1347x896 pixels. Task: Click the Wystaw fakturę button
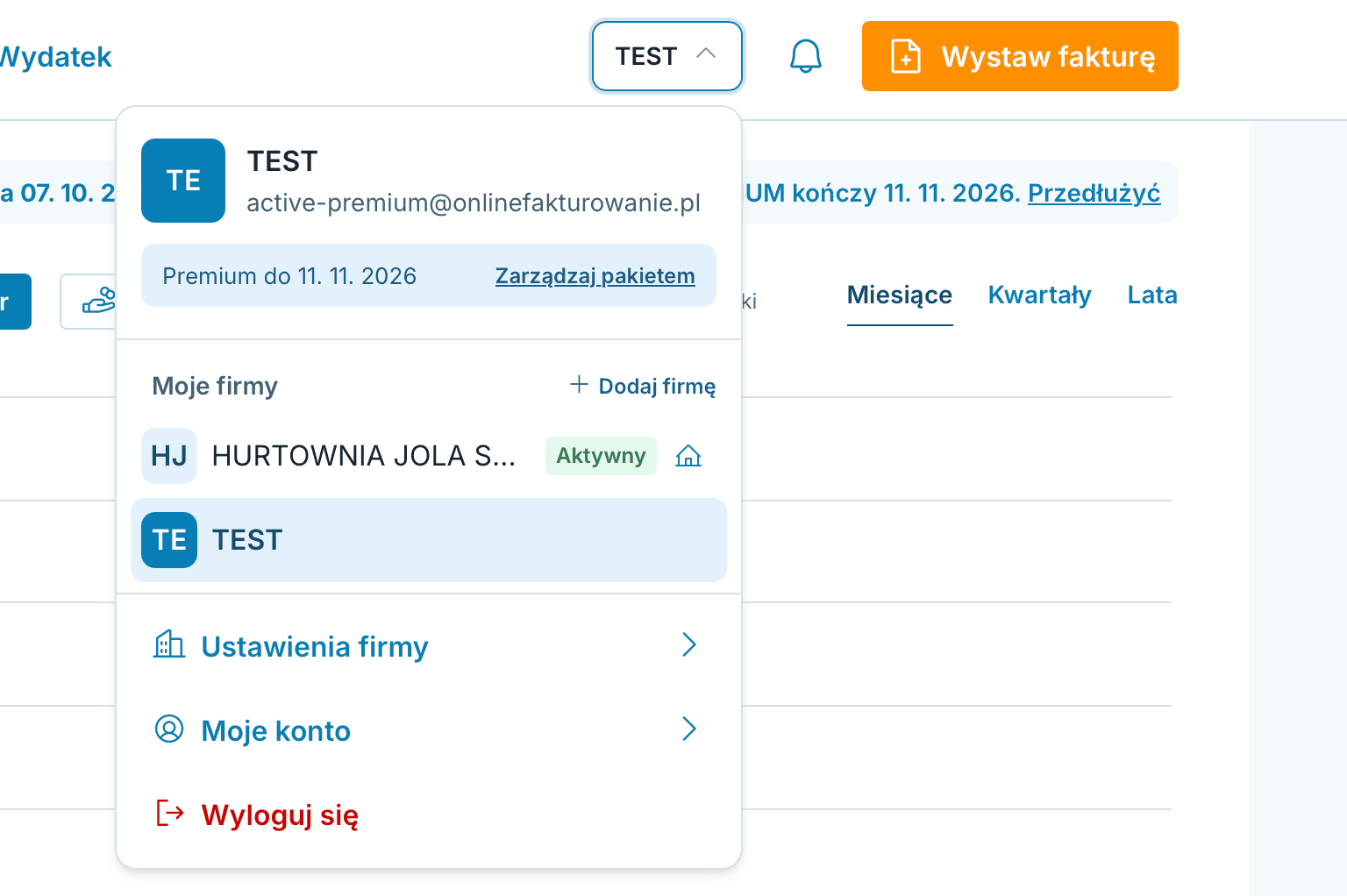[x=1020, y=56]
